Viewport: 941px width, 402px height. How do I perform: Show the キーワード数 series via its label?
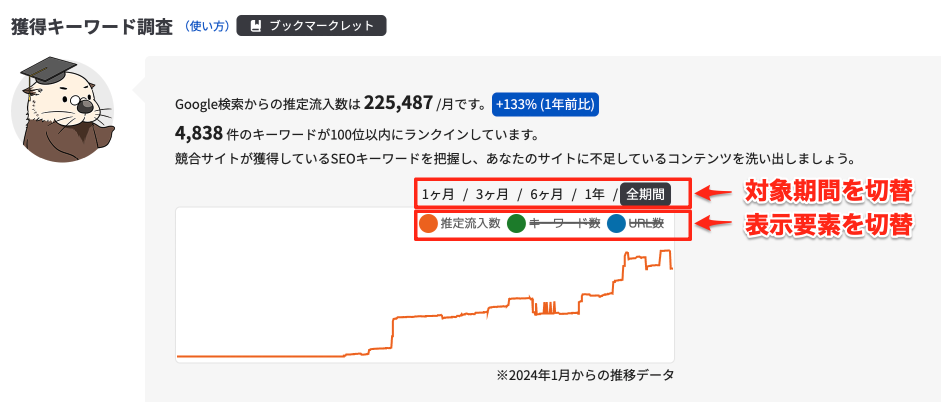point(564,224)
